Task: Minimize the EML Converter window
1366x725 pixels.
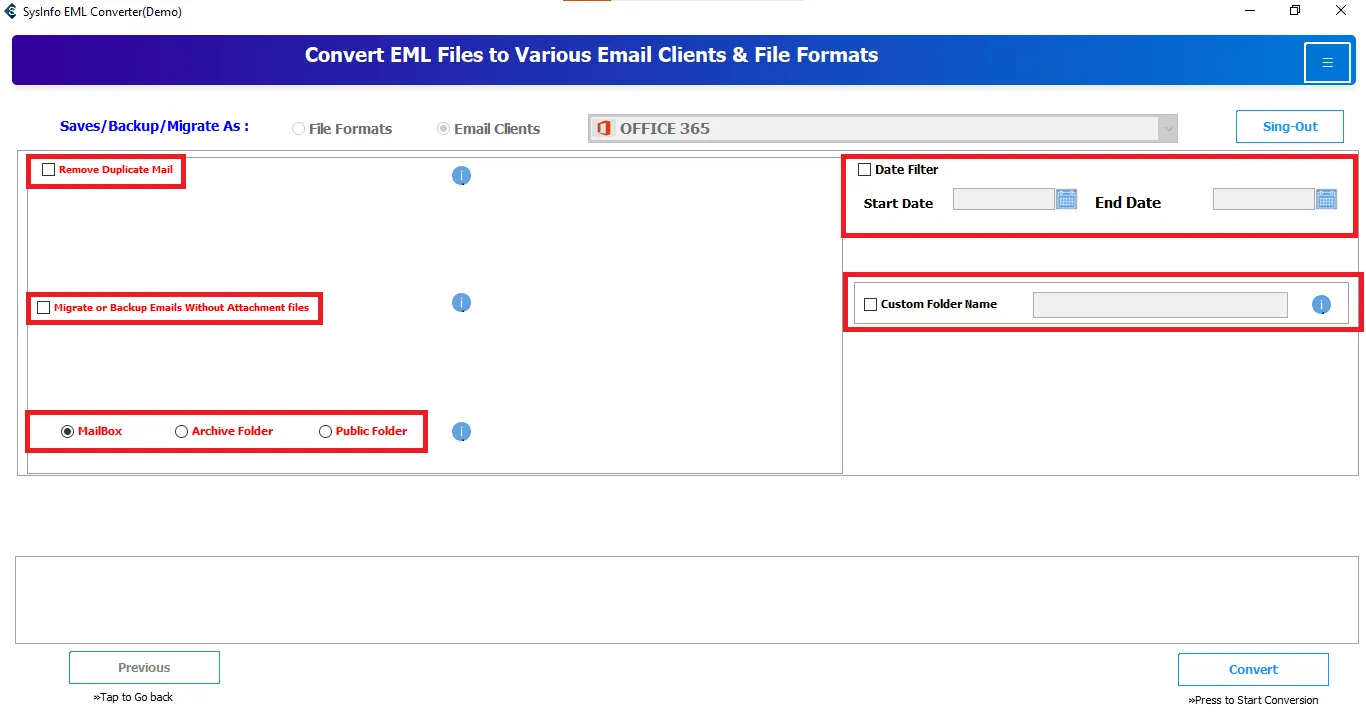Action: pyautogui.click(x=1250, y=11)
